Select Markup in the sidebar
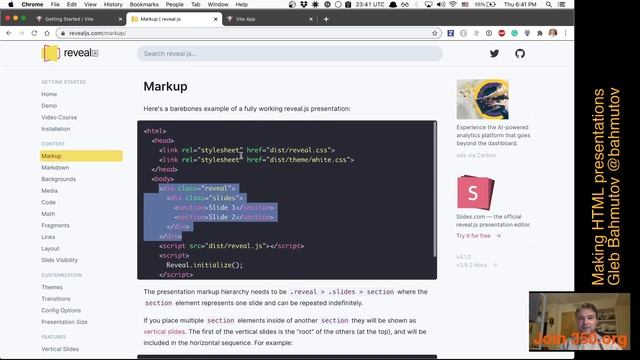 [x=81, y=156]
